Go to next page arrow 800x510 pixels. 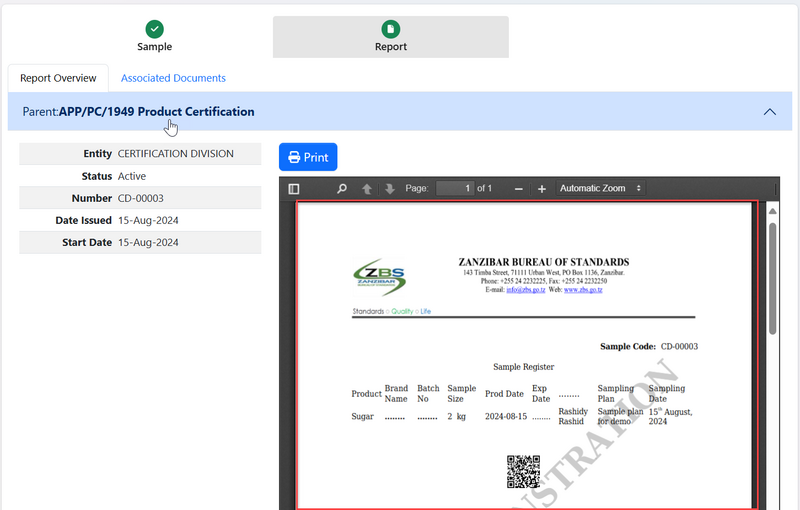coord(389,188)
